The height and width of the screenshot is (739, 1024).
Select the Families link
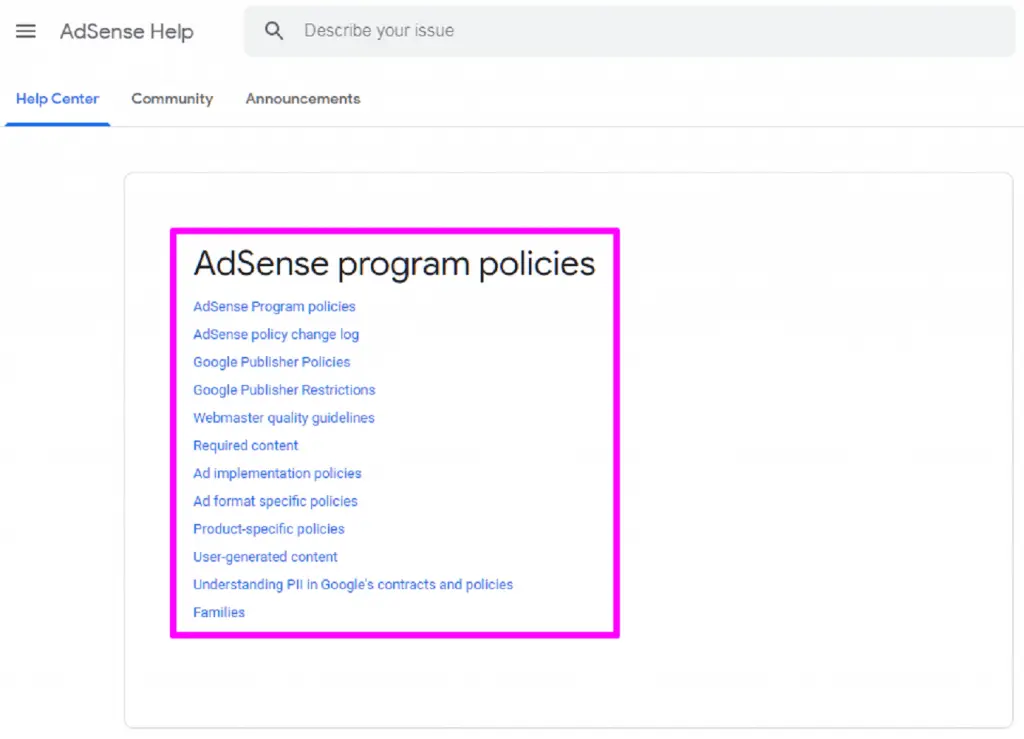pos(219,612)
